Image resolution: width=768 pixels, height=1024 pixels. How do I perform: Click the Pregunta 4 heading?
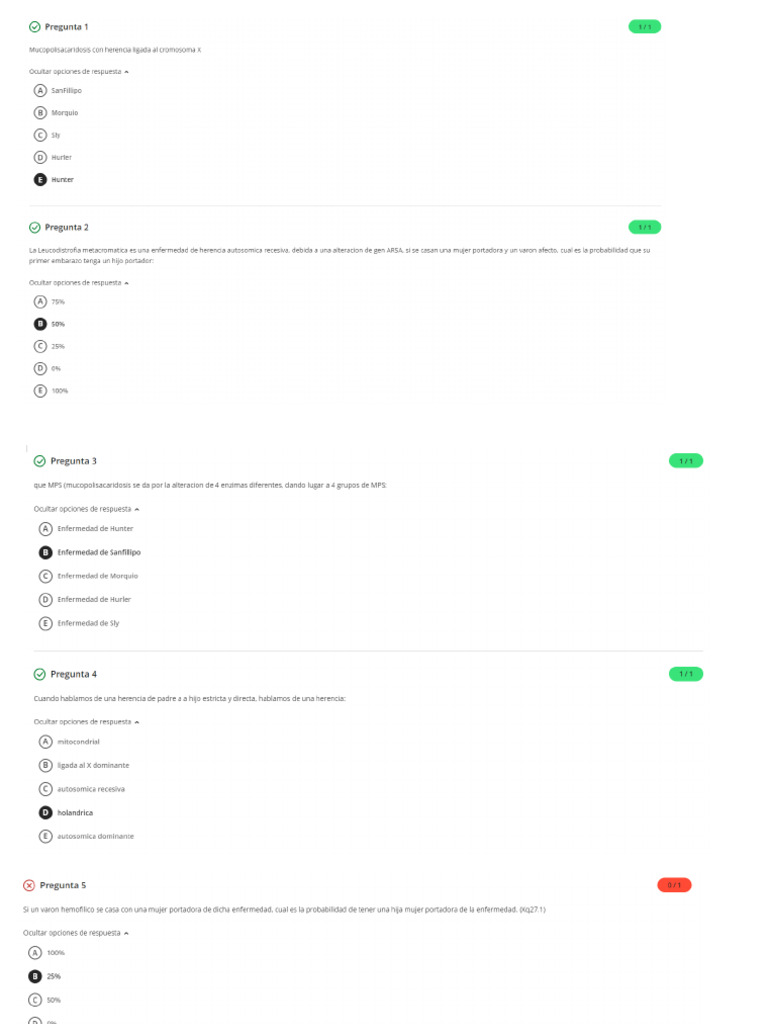tap(74, 674)
